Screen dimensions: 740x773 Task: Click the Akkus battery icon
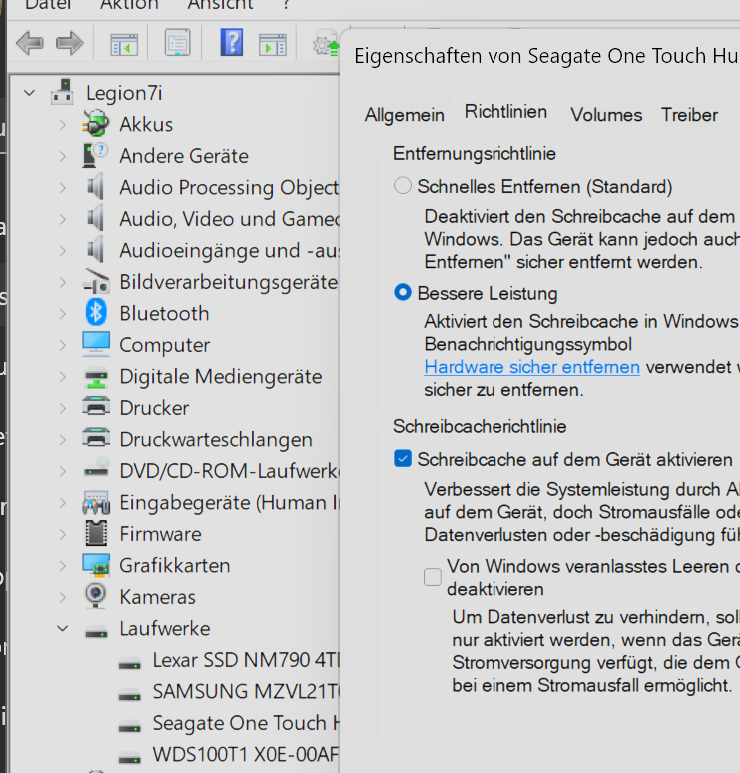point(96,124)
